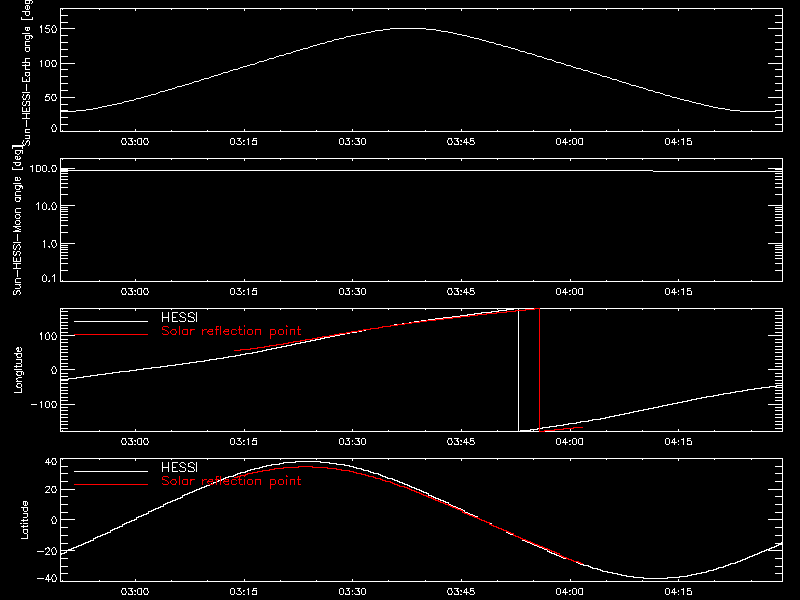Click the white vertical longitude wrap line
This screenshot has height=600, width=800.
(x=518, y=370)
